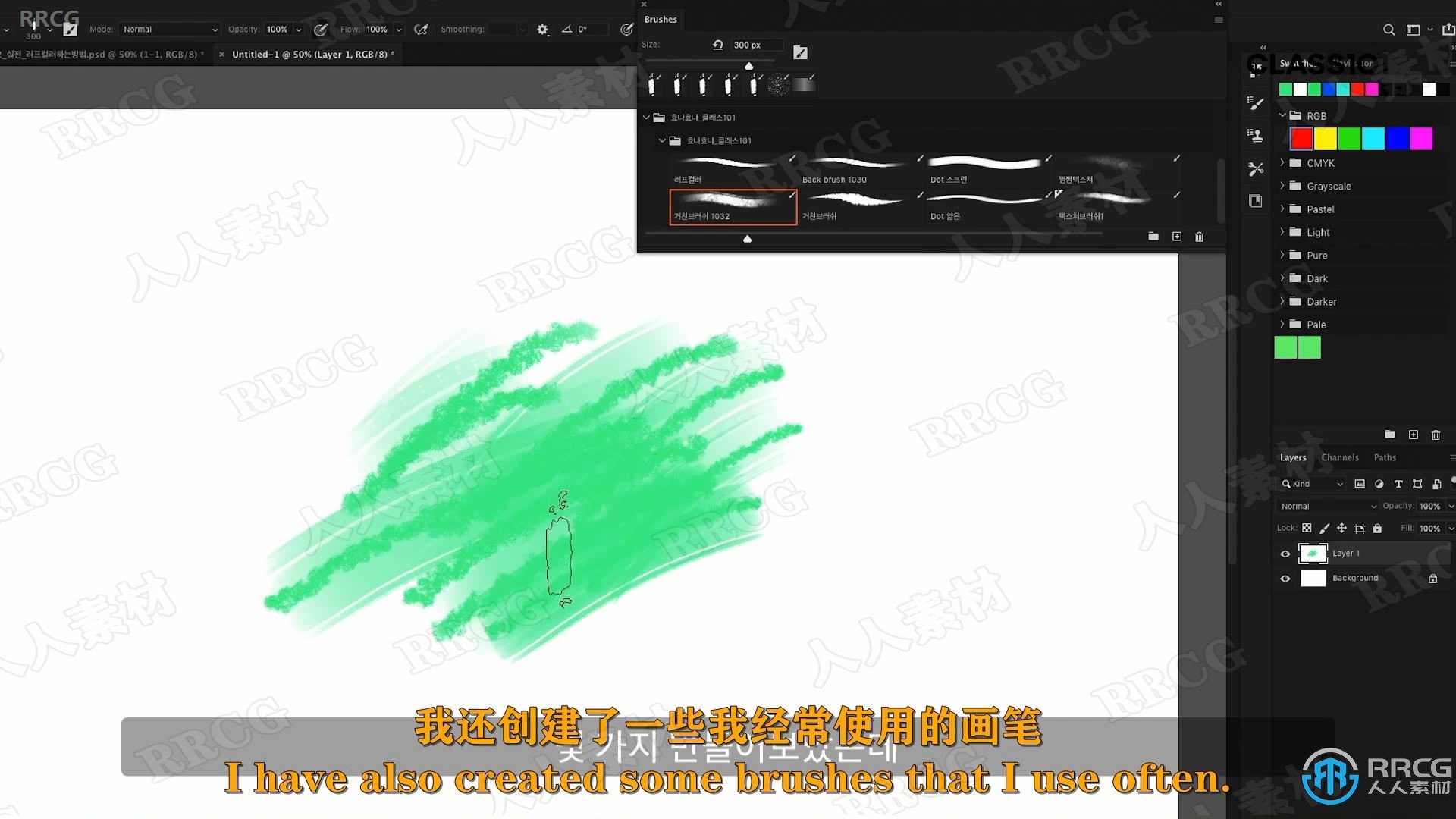
Task: Expand the 호니호니_클래스101 brush folder
Action: pos(648,117)
